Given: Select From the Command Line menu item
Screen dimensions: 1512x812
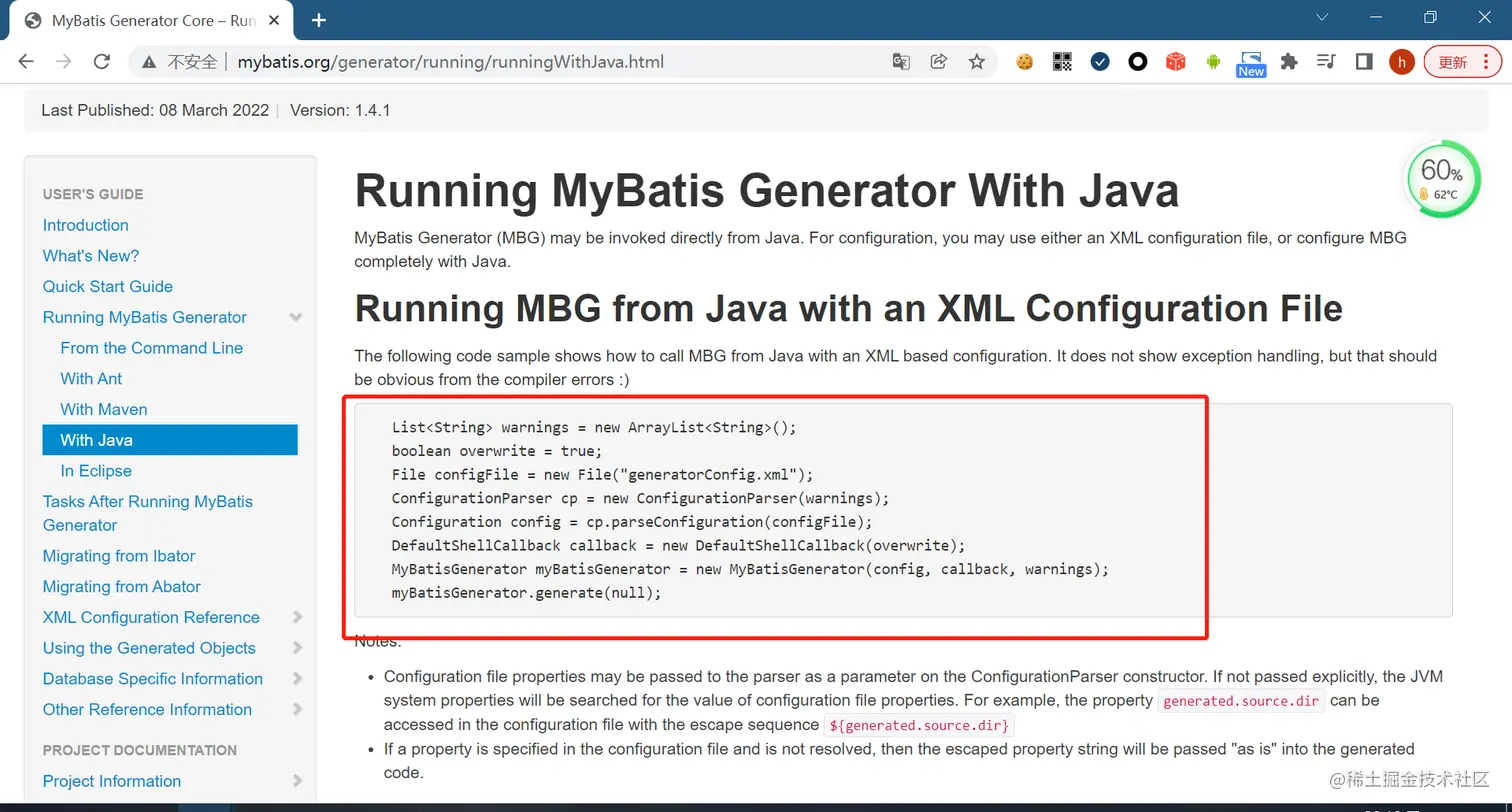Looking at the screenshot, I should [152, 348].
